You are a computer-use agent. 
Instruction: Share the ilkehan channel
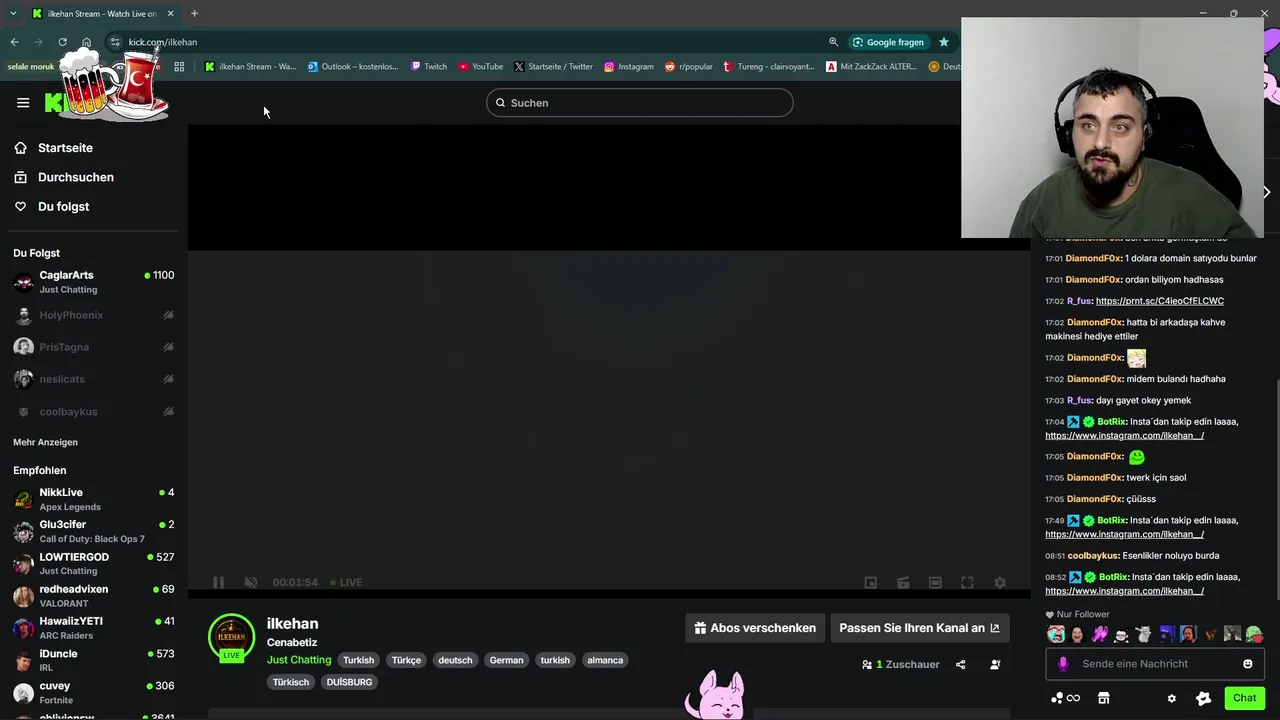point(960,664)
